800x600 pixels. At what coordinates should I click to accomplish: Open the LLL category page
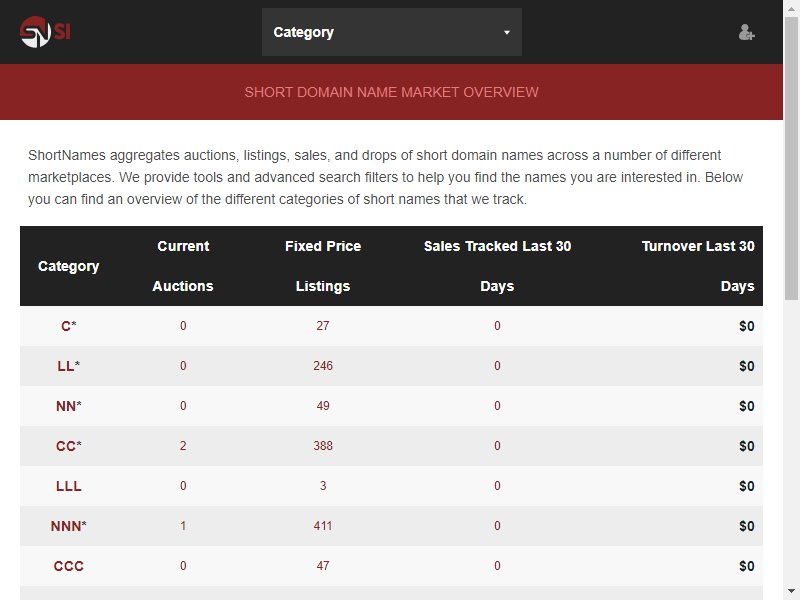tap(69, 486)
